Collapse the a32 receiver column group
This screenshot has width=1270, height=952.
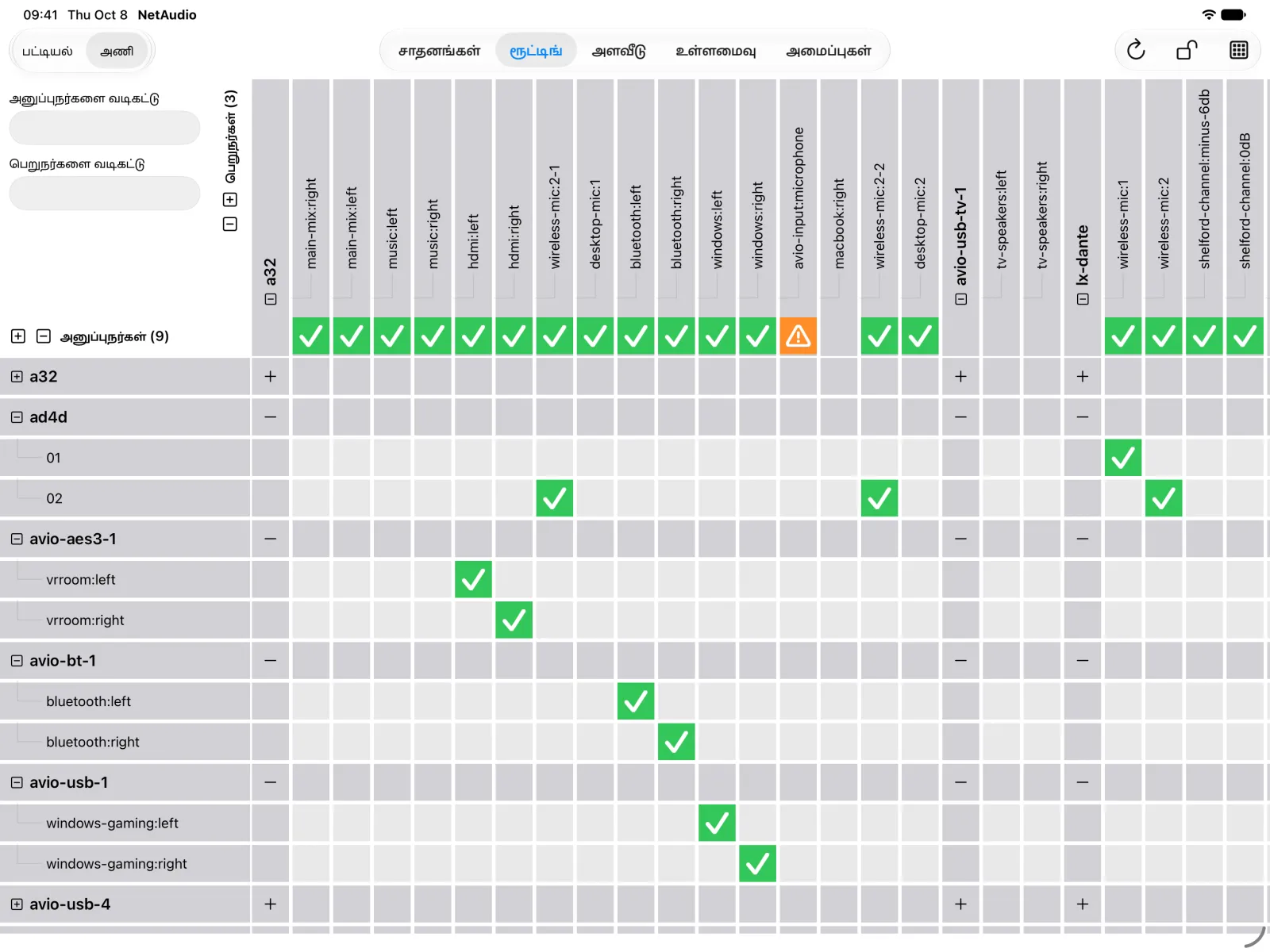click(271, 299)
